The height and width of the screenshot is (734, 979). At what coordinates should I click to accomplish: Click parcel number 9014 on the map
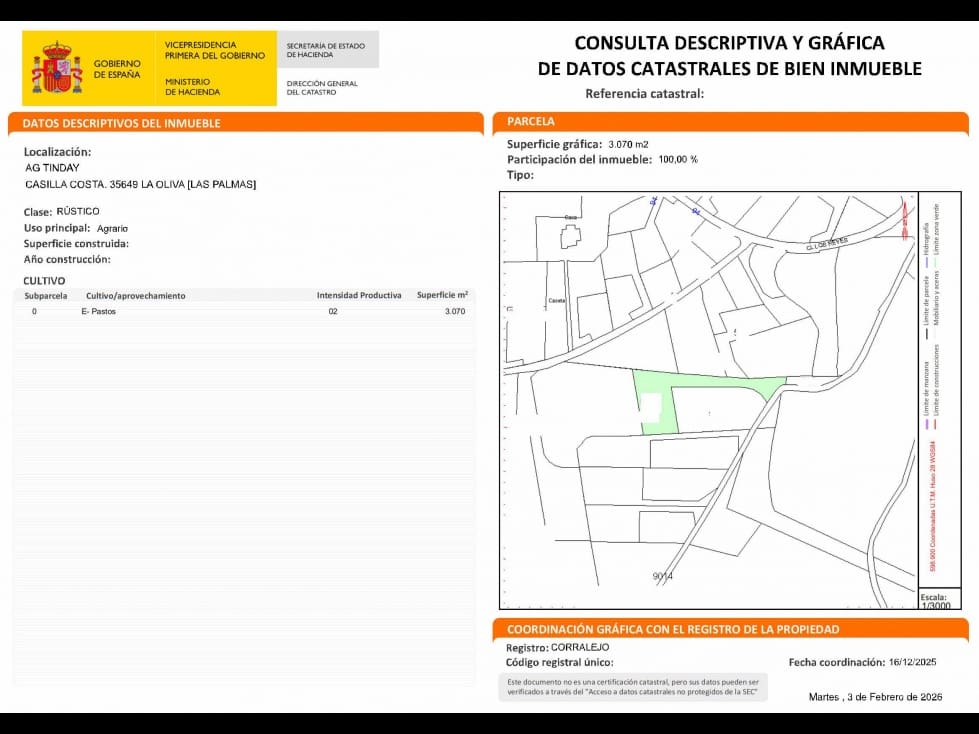[x=663, y=576]
